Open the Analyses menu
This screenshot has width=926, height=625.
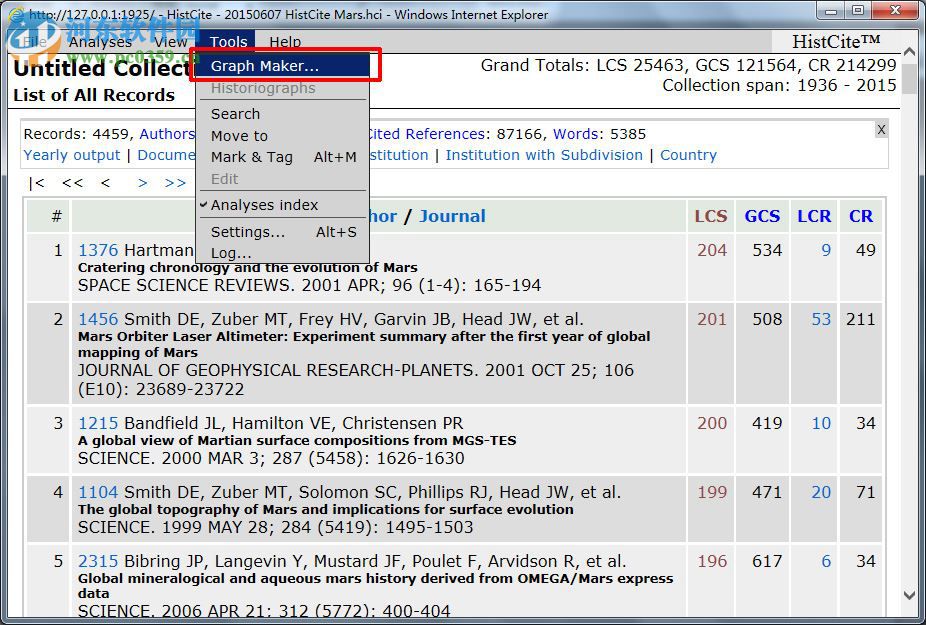tap(100, 41)
